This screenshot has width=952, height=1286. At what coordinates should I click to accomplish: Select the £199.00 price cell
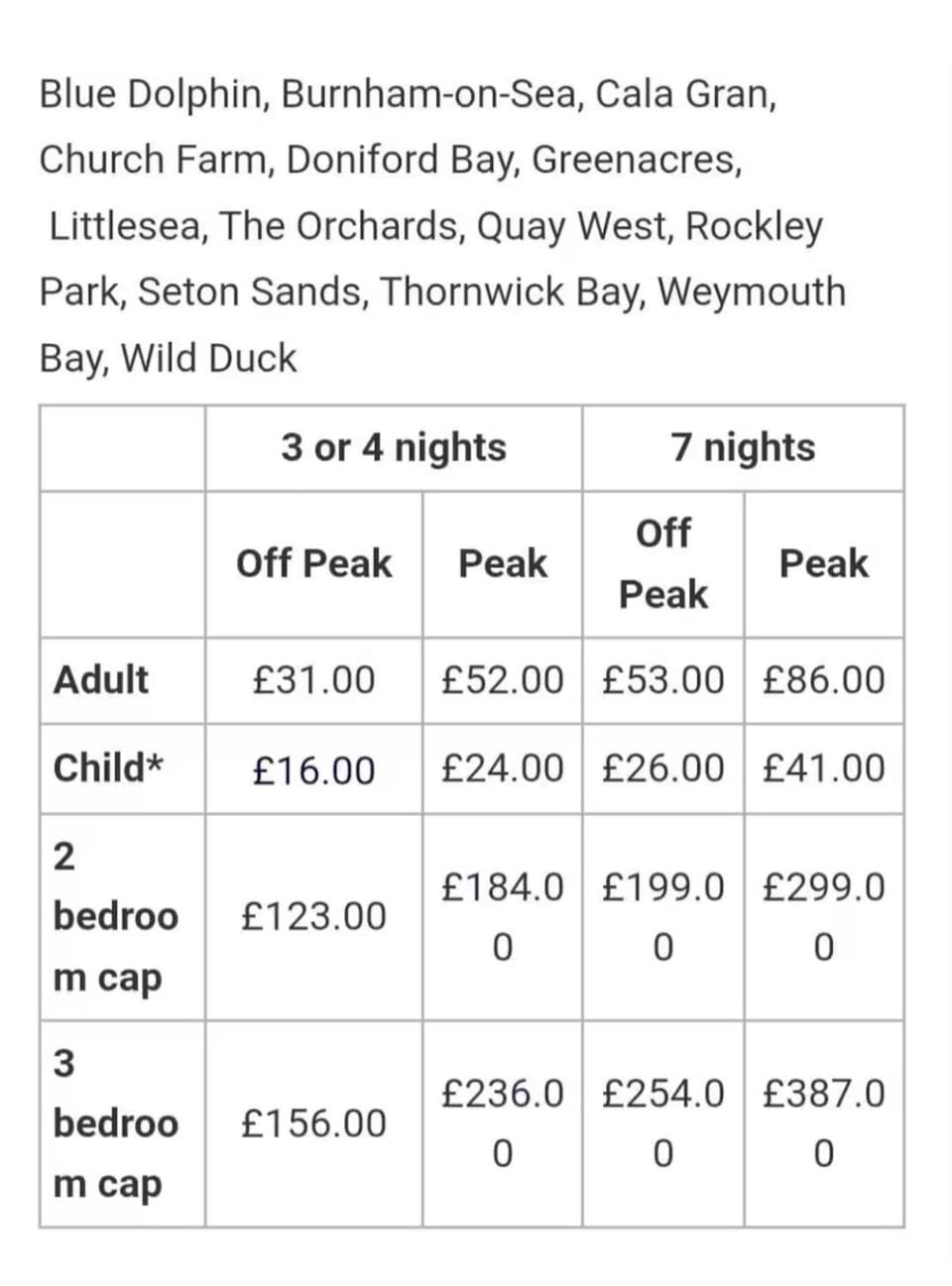[662, 916]
